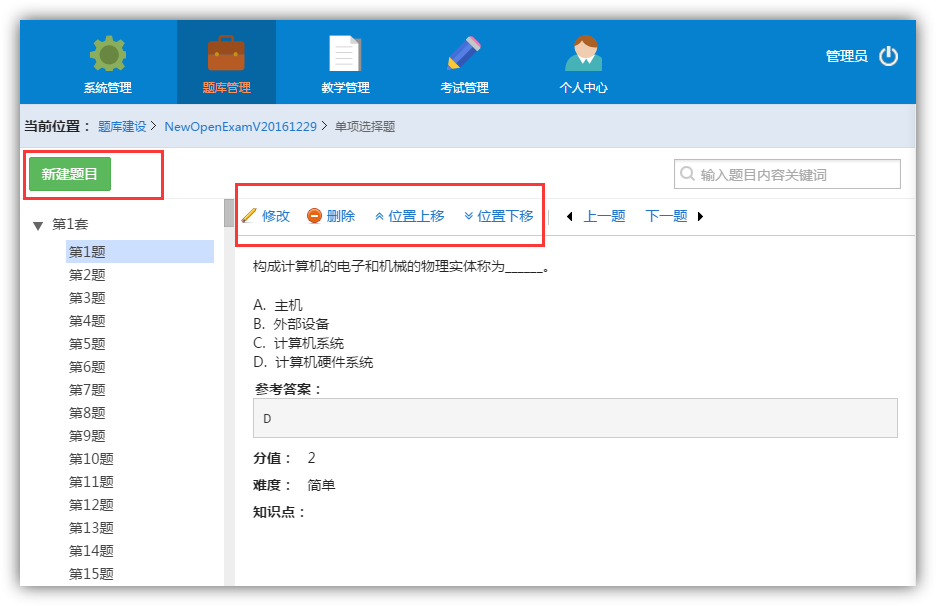The width and height of the screenshot is (936, 606).
Task: Select 第10题 in the list
Action: (x=91, y=459)
